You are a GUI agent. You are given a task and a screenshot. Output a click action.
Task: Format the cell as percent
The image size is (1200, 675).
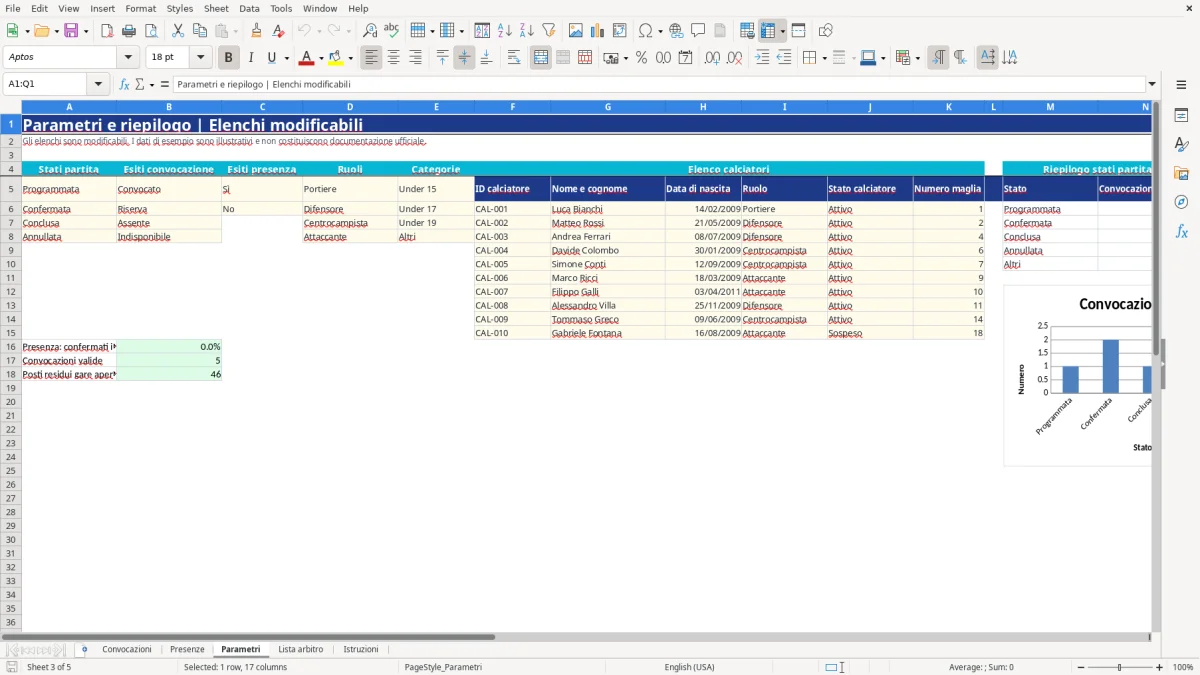[x=642, y=58]
